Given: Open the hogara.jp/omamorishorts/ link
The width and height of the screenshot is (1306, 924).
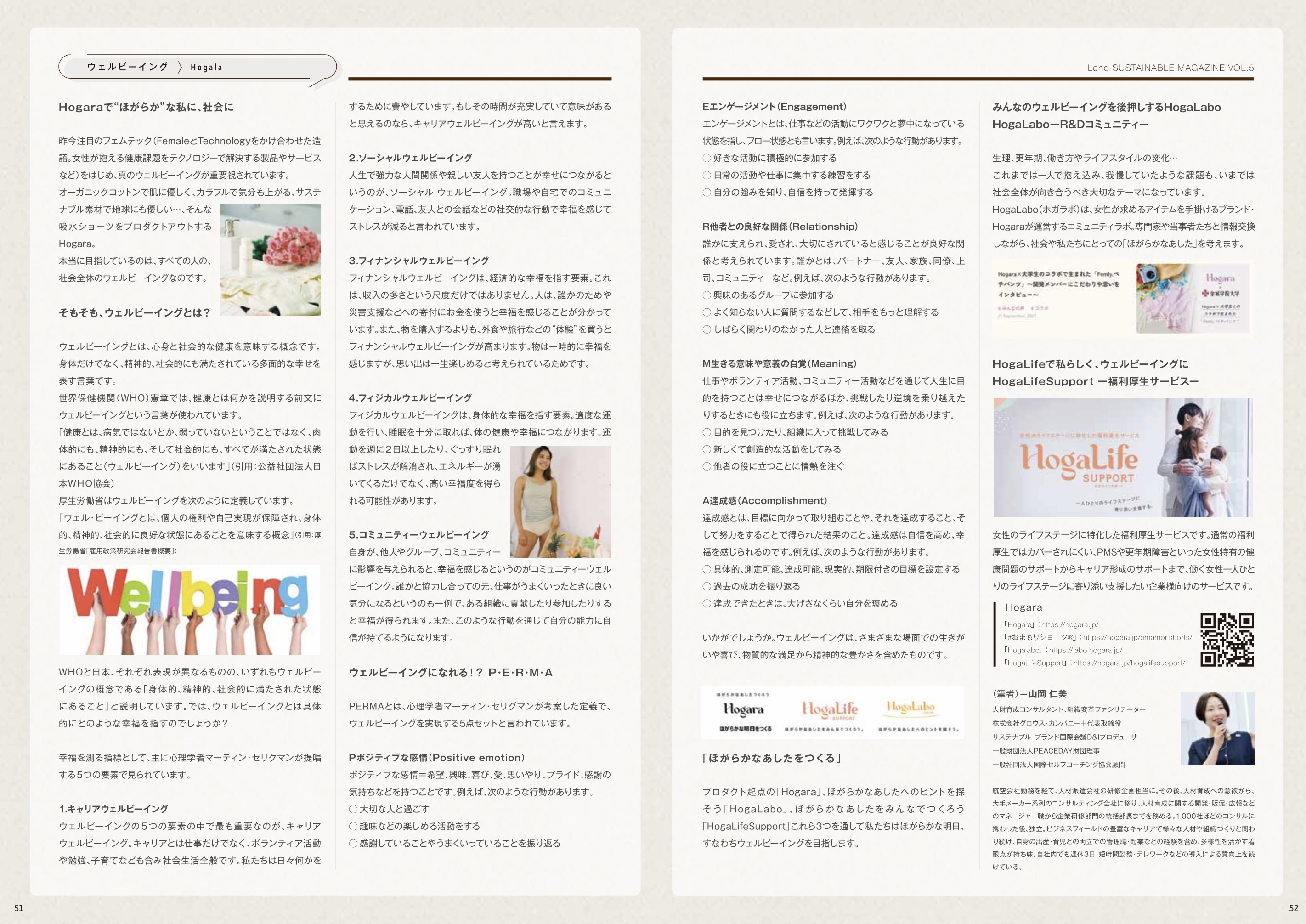Looking at the screenshot, I should [1137, 637].
